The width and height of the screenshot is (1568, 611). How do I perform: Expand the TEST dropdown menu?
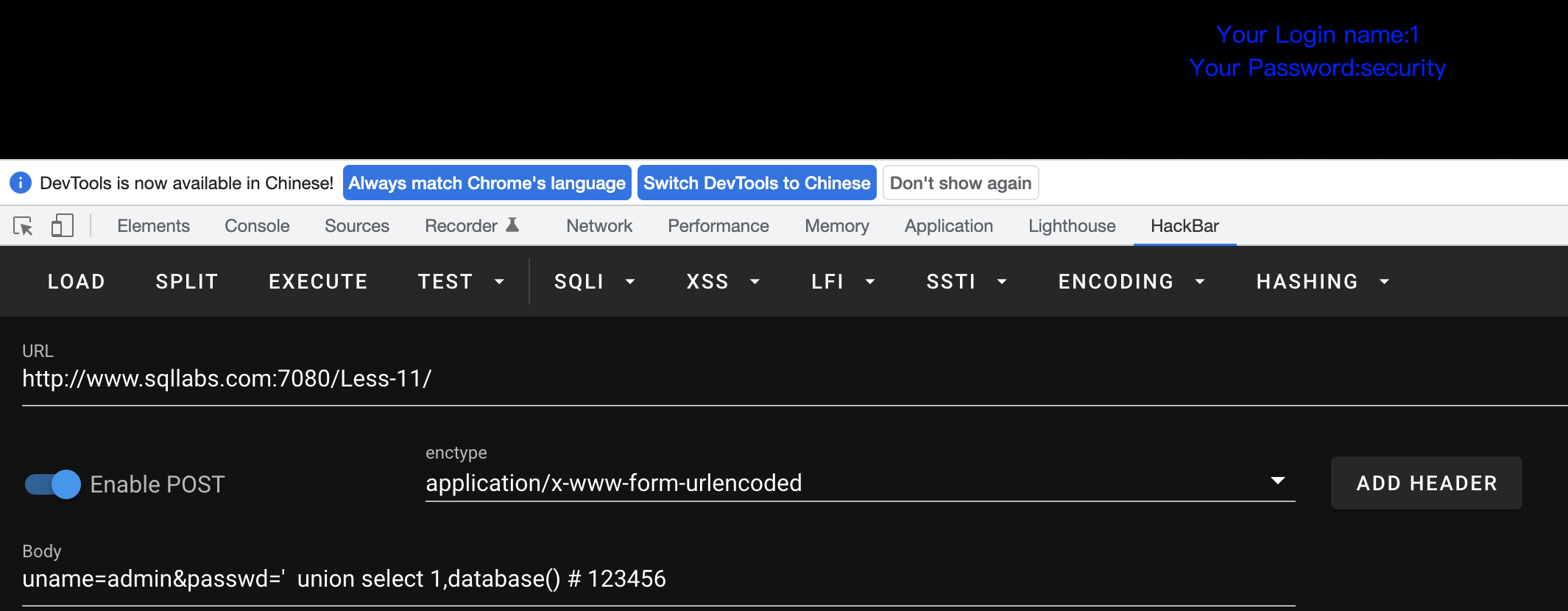(x=461, y=281)
